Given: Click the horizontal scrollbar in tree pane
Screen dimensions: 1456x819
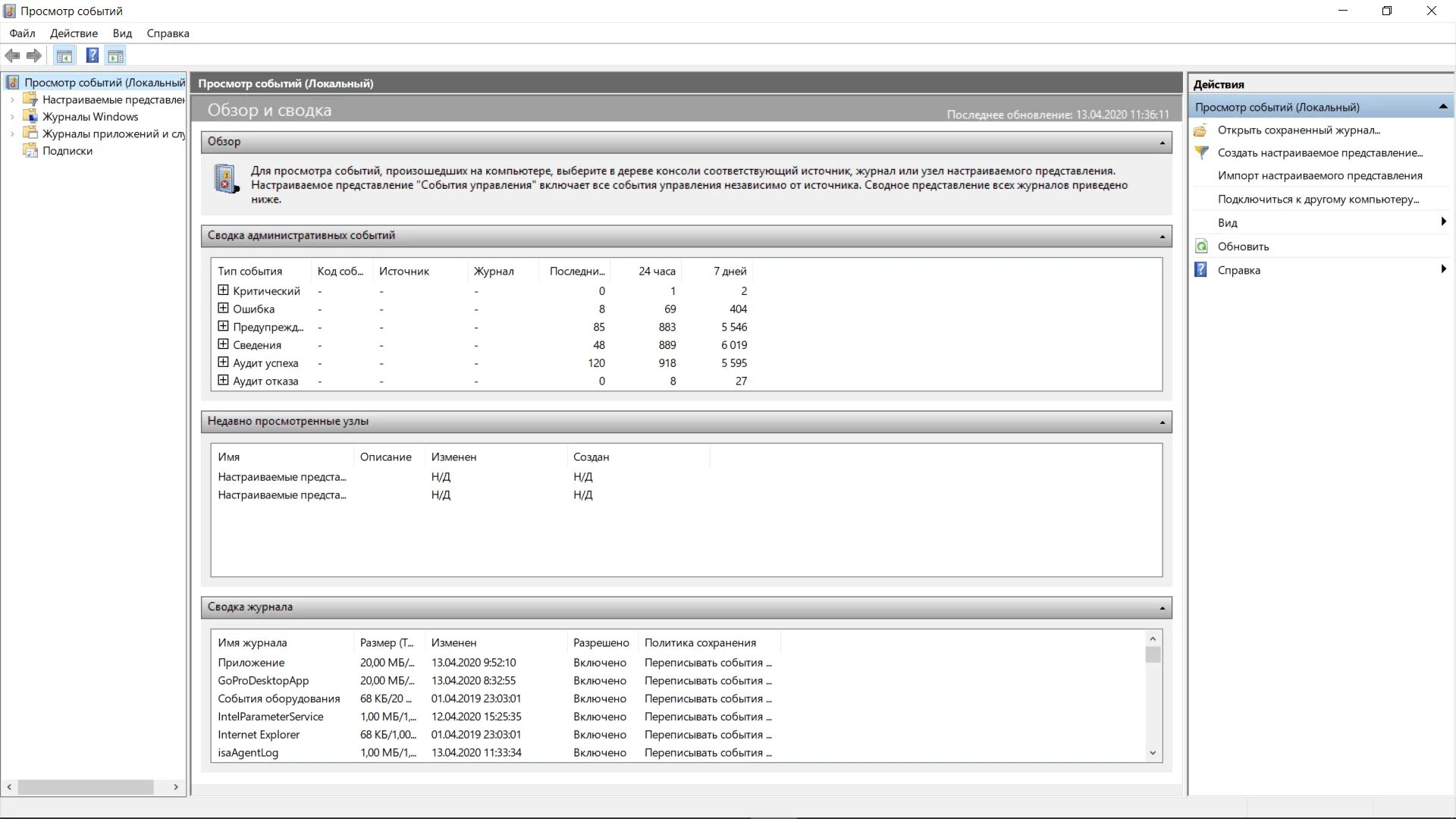Looking at the screenshot, I should pyautogui.click(x=86, y=787).
